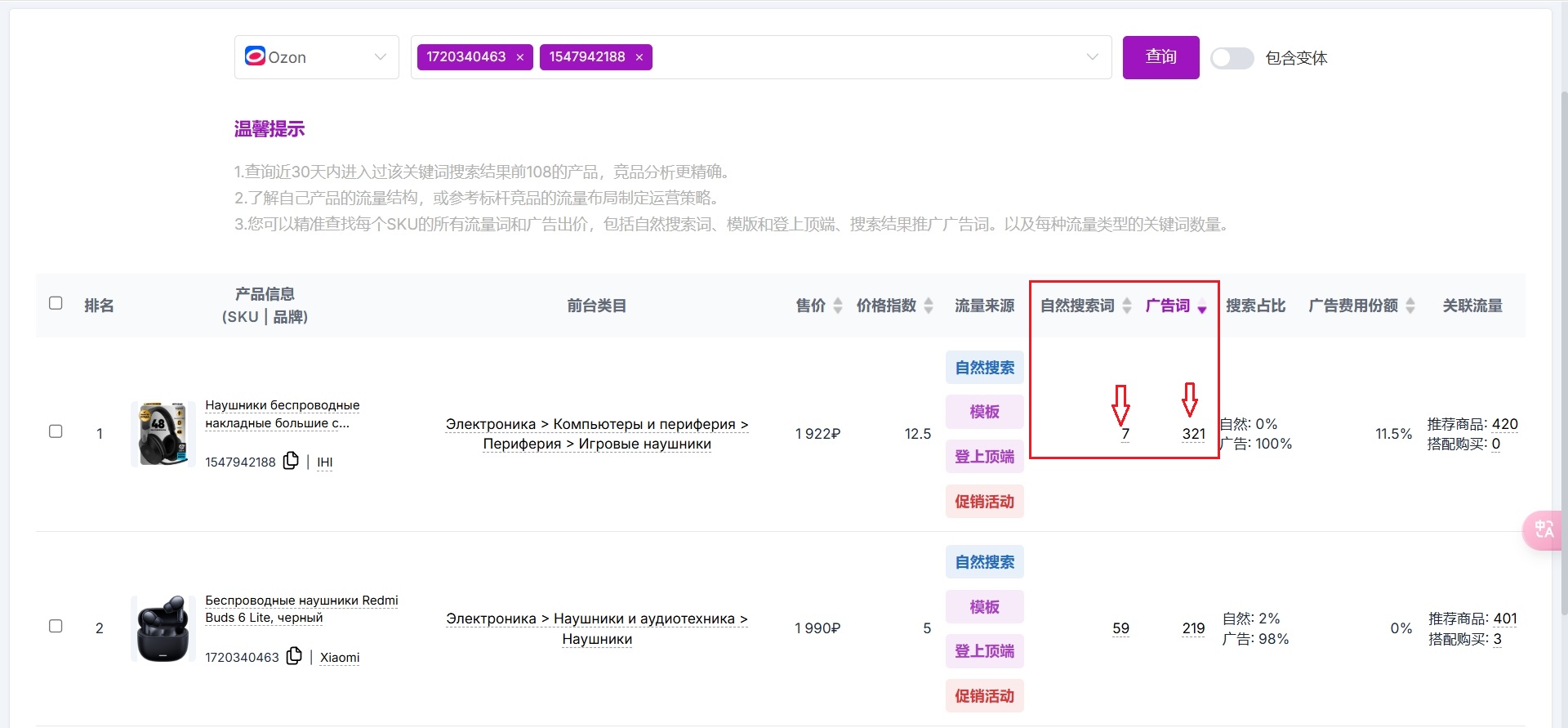Select 自然搜索 tag for Redmi Buds row
Image resolution: width=1568 pixels, height=728 pixels.
coord(985,562)
